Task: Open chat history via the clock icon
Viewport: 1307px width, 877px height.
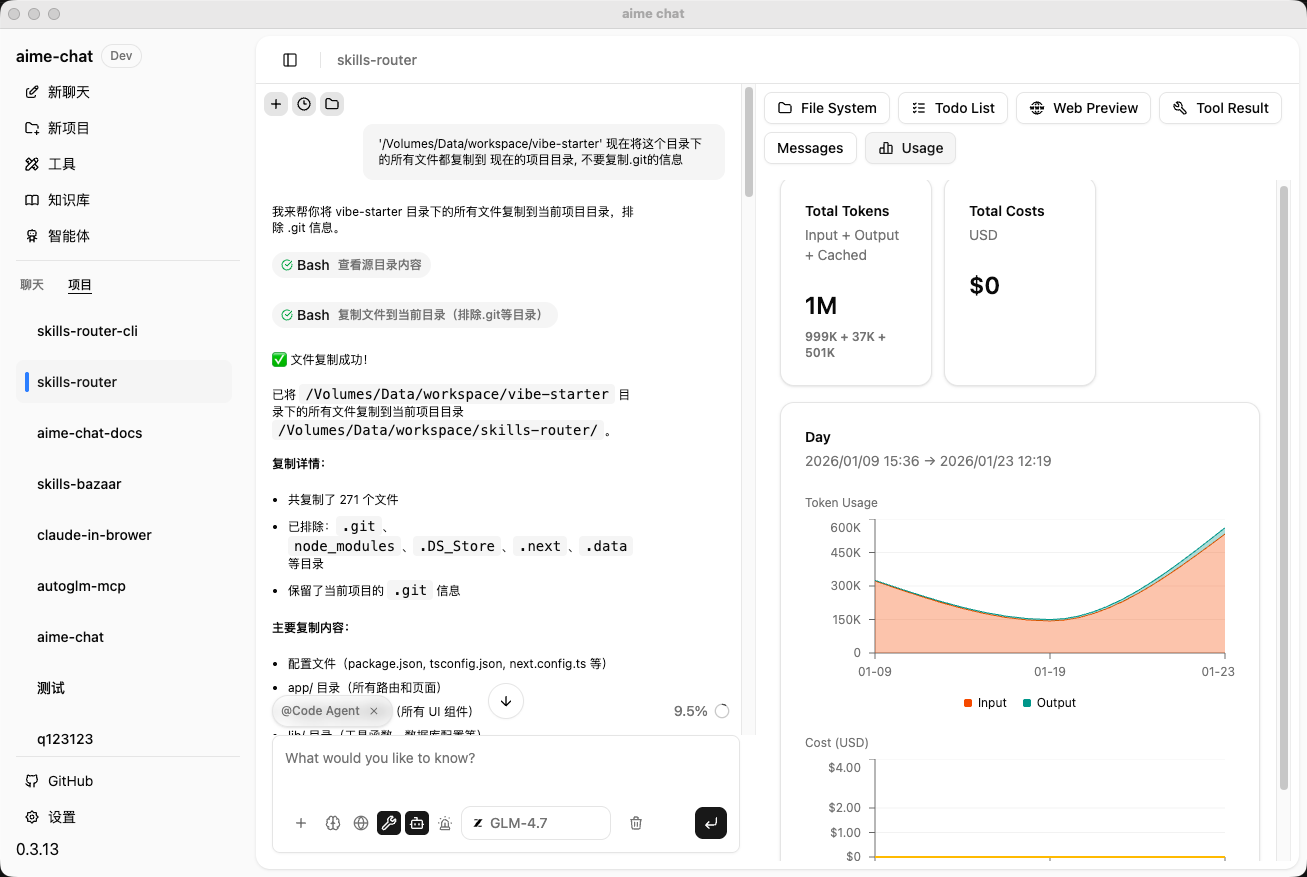Action: [x=304, y=104]
